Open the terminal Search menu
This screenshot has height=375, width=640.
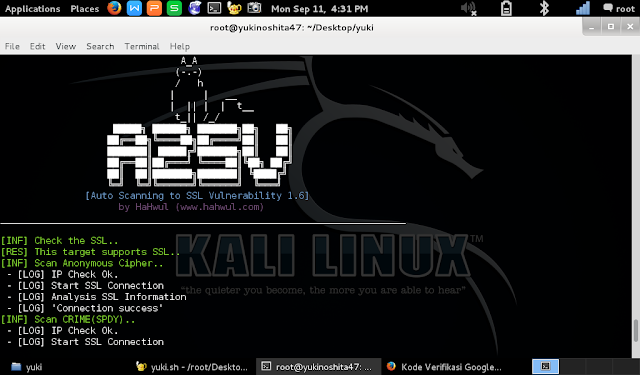coord(100,46)
